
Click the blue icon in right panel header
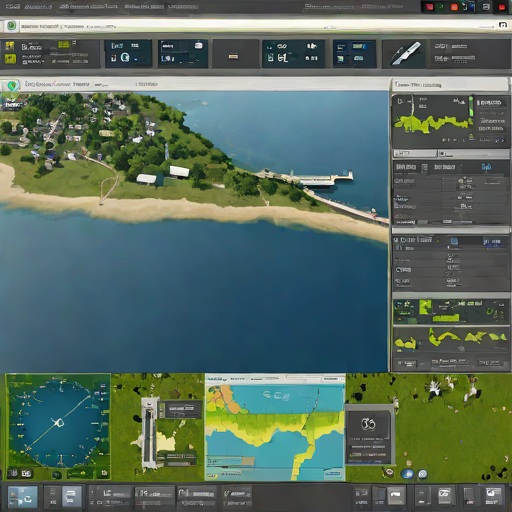pos(486,167)
